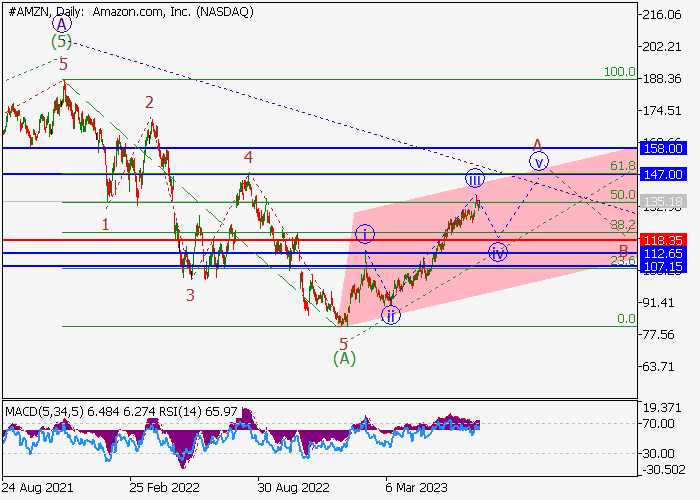This screenshot has height=500, width=700.
Task: Select the 0.0 Fibonacci level label
Action: pos(626,318)
